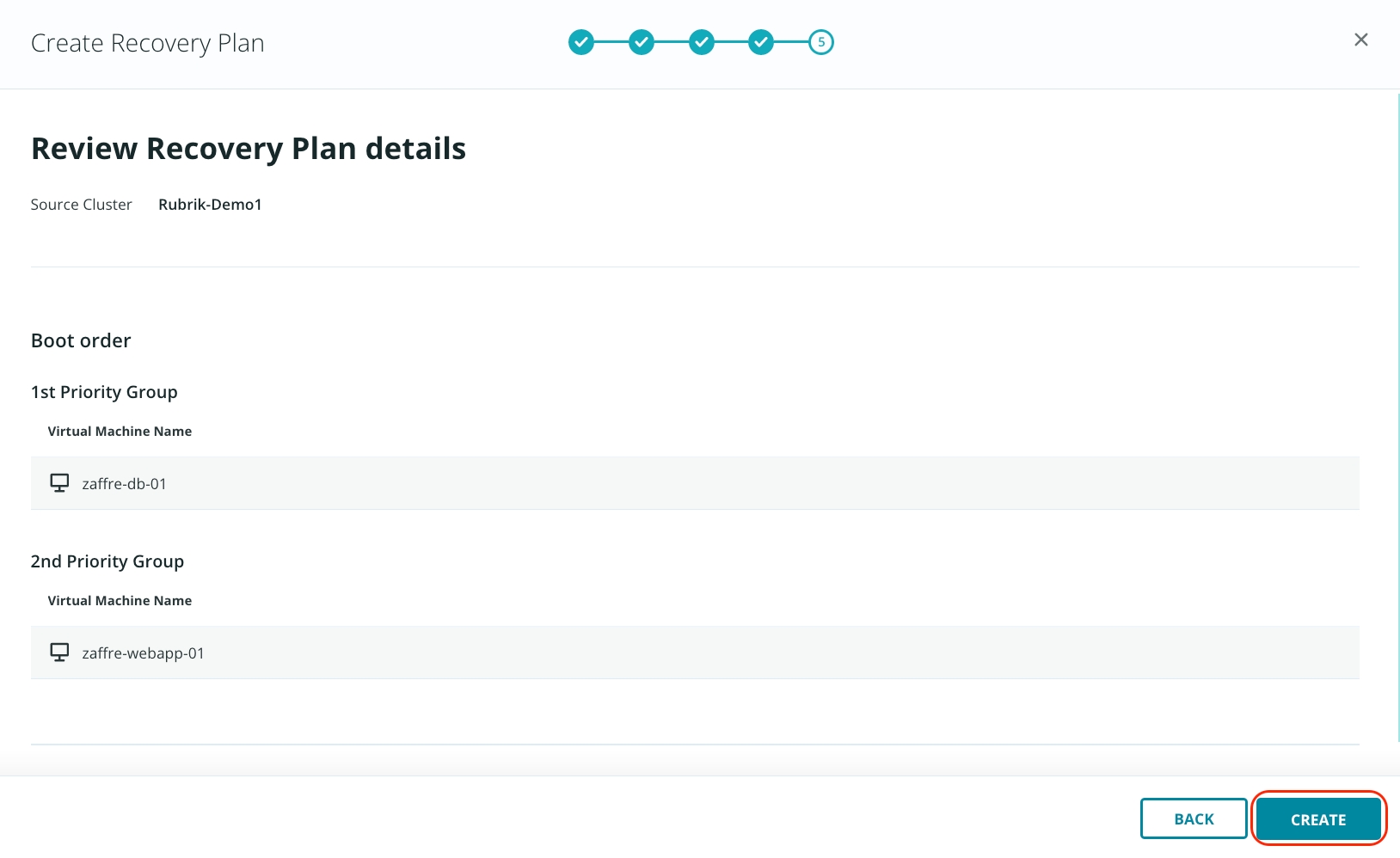
Task: Jump to the second completed wizard step
Action: coord(642,42)
